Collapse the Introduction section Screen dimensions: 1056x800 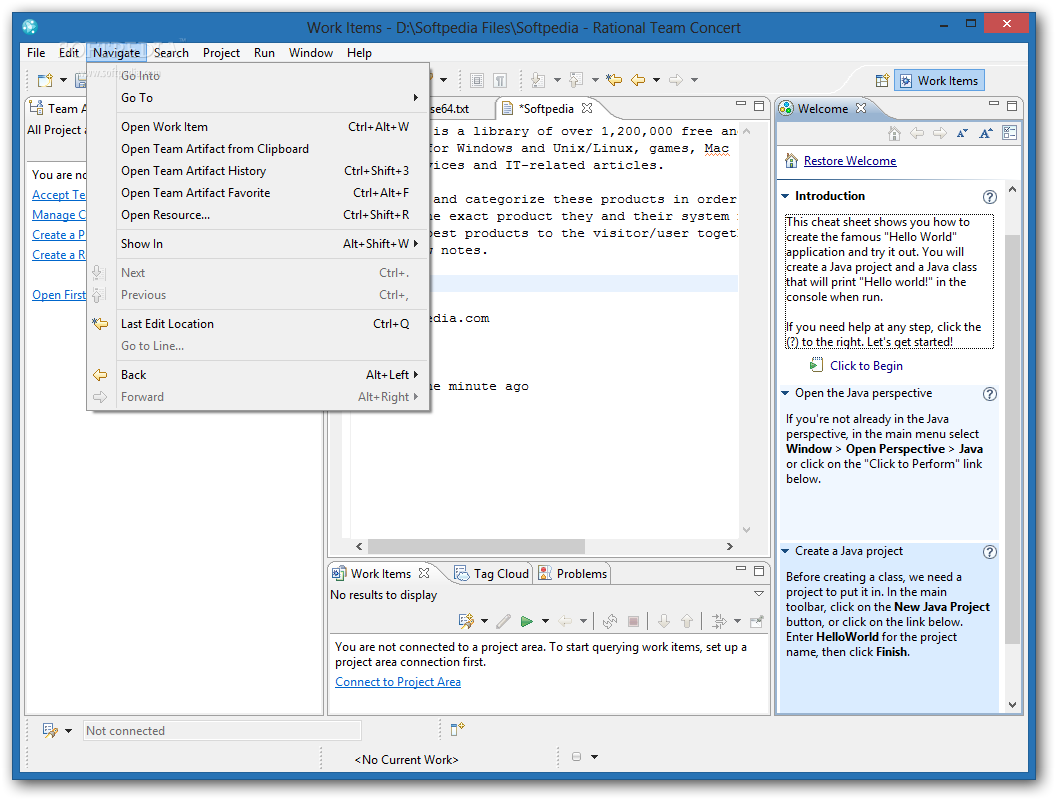[785, 196]
